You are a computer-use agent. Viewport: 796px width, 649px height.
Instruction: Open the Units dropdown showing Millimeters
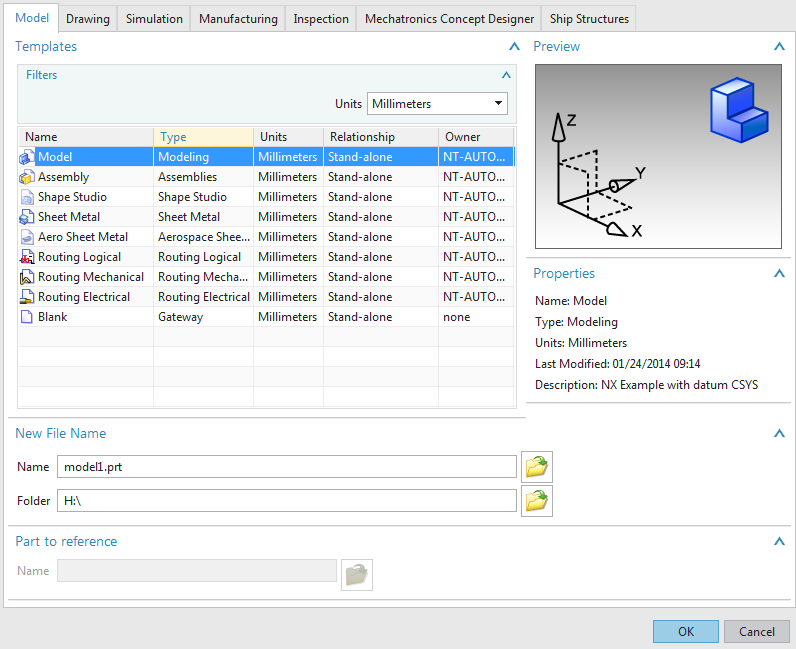click(x=437, y=104)
